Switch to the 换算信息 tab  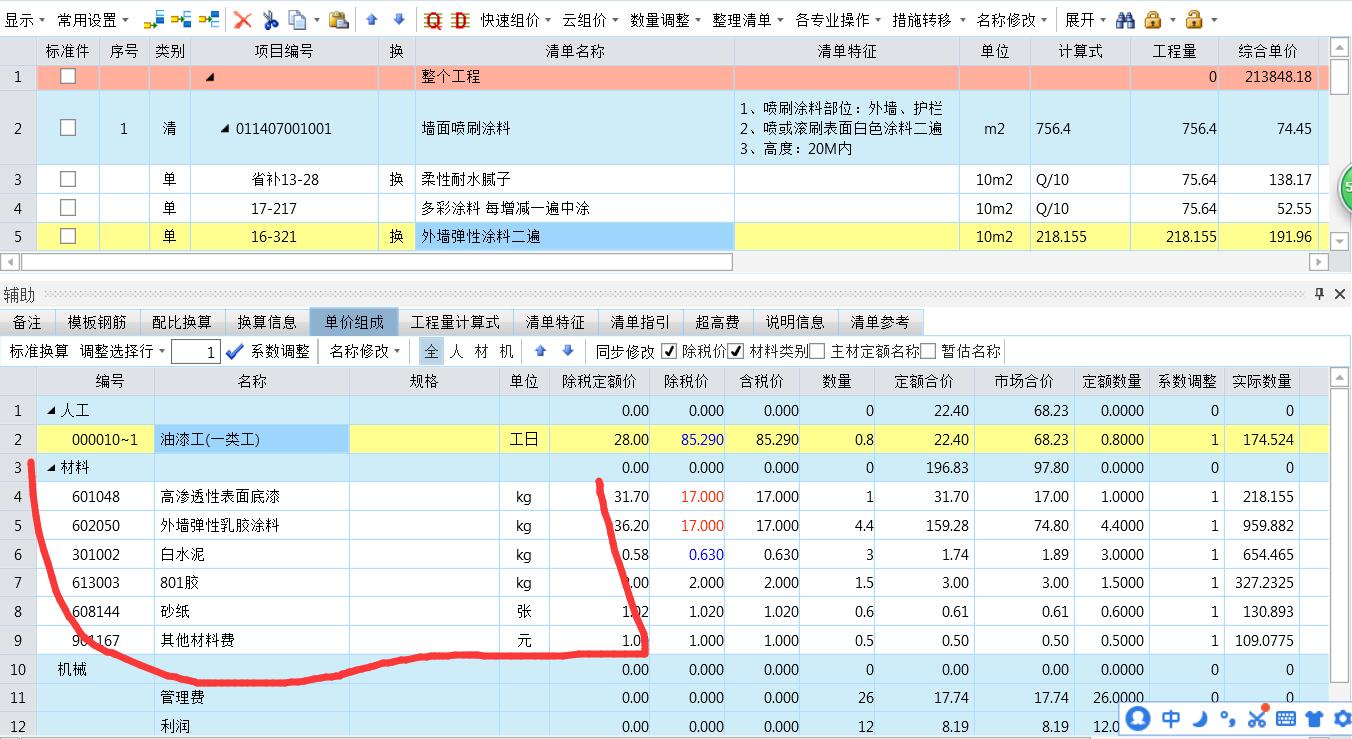[267, 322]
